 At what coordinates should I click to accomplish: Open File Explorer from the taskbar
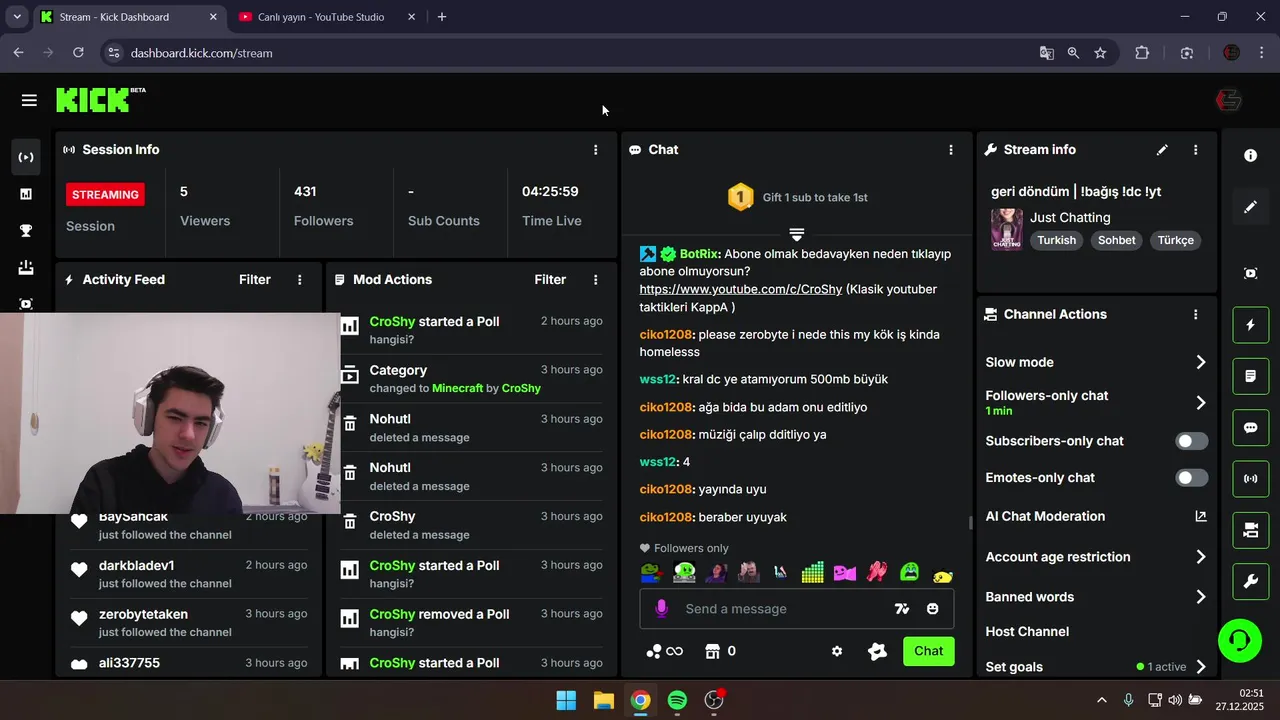coord(603,700)
